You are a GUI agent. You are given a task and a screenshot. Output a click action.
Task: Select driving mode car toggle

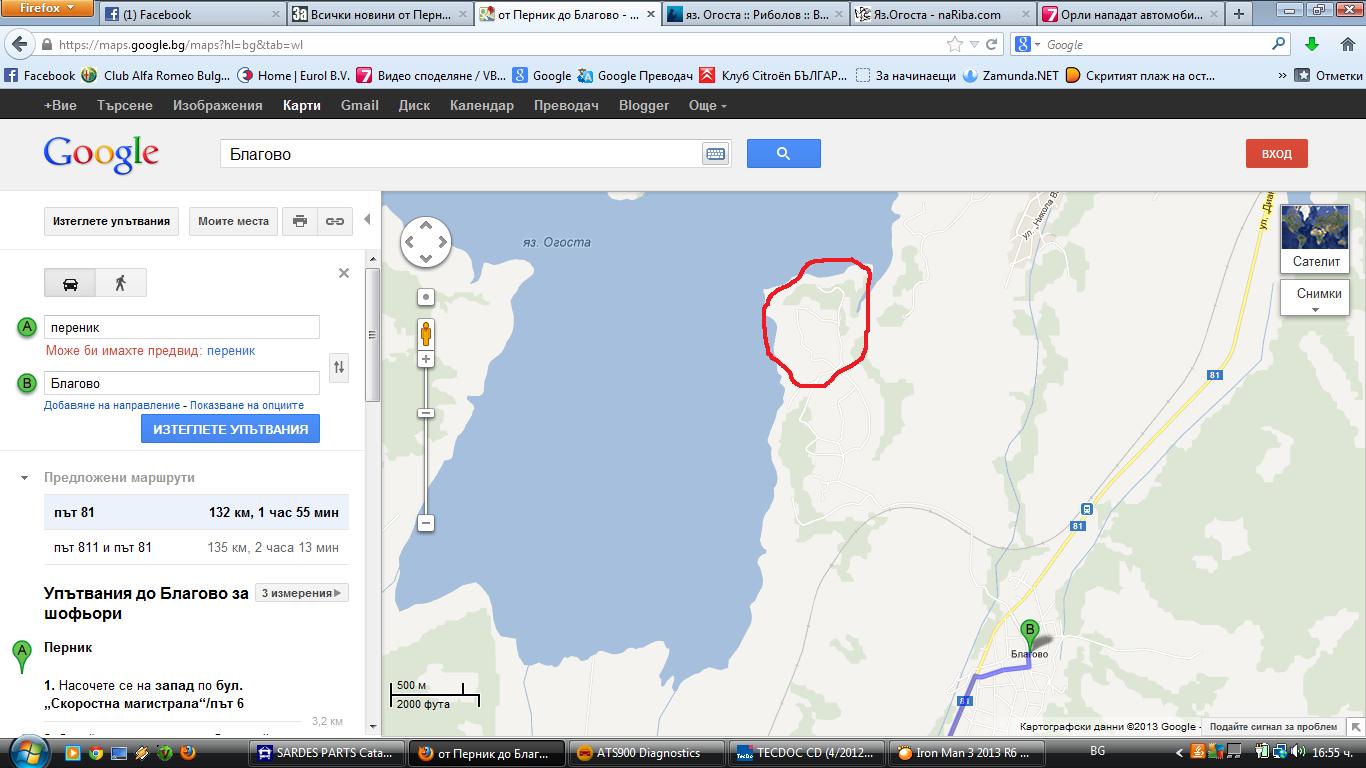click(70, 283)
